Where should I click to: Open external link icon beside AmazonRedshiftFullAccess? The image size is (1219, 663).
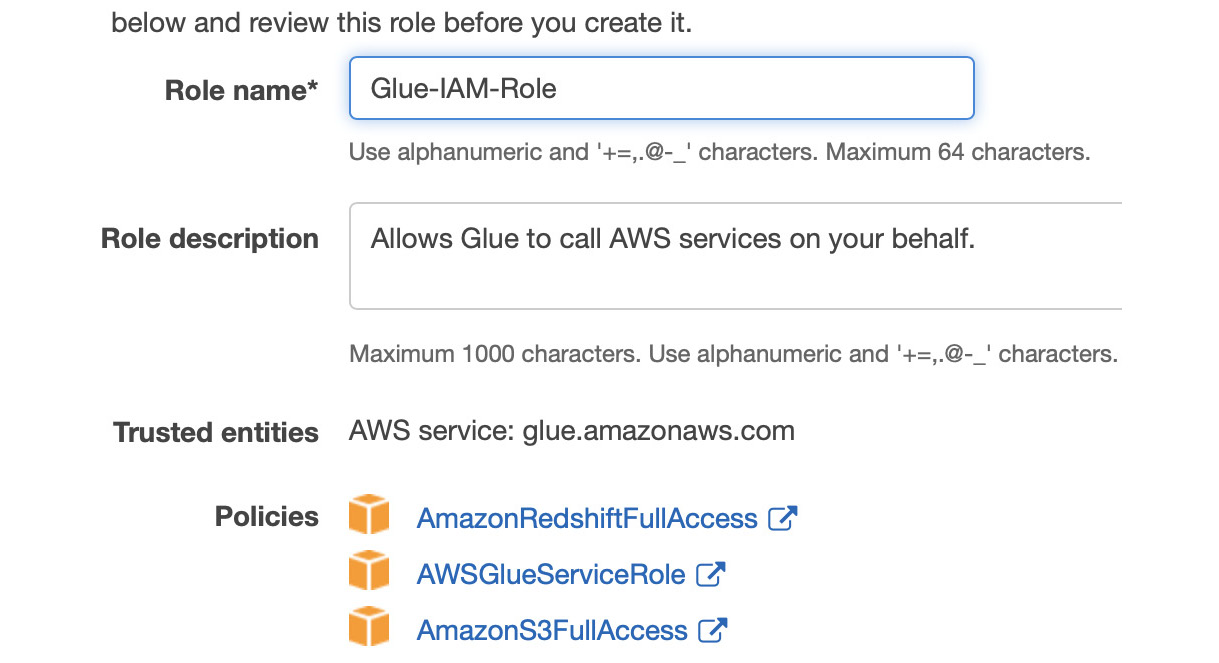pyautogui.click(x=782, y=518)
